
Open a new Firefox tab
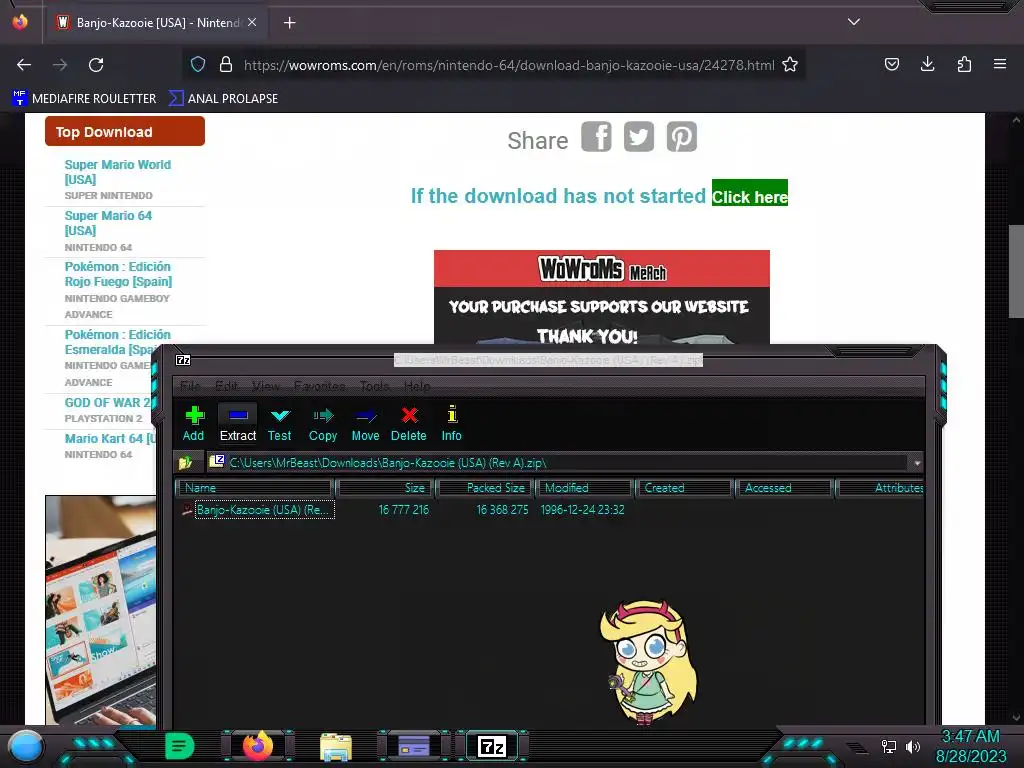pyautogui.click(x=290, y=23)
